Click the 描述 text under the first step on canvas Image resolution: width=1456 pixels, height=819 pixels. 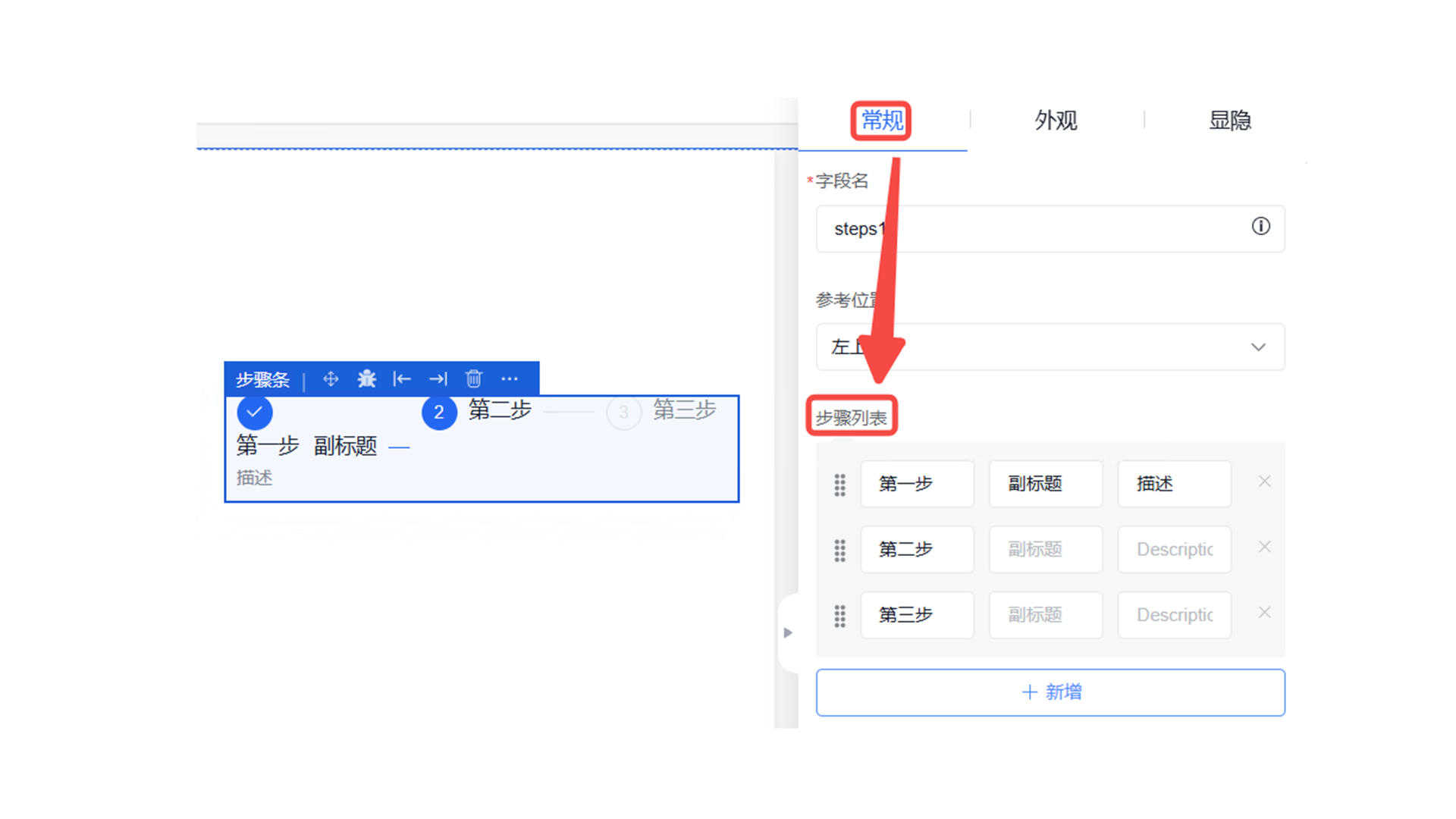click(x=254, y=478)
